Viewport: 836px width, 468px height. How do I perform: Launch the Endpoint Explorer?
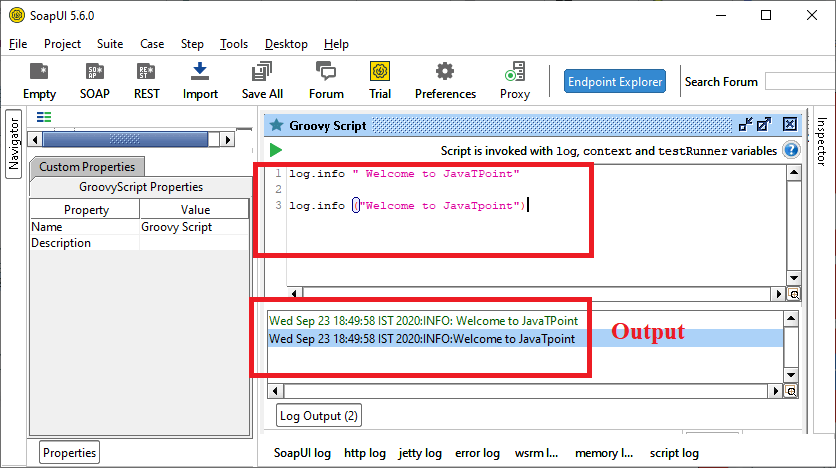coord(615,82)
